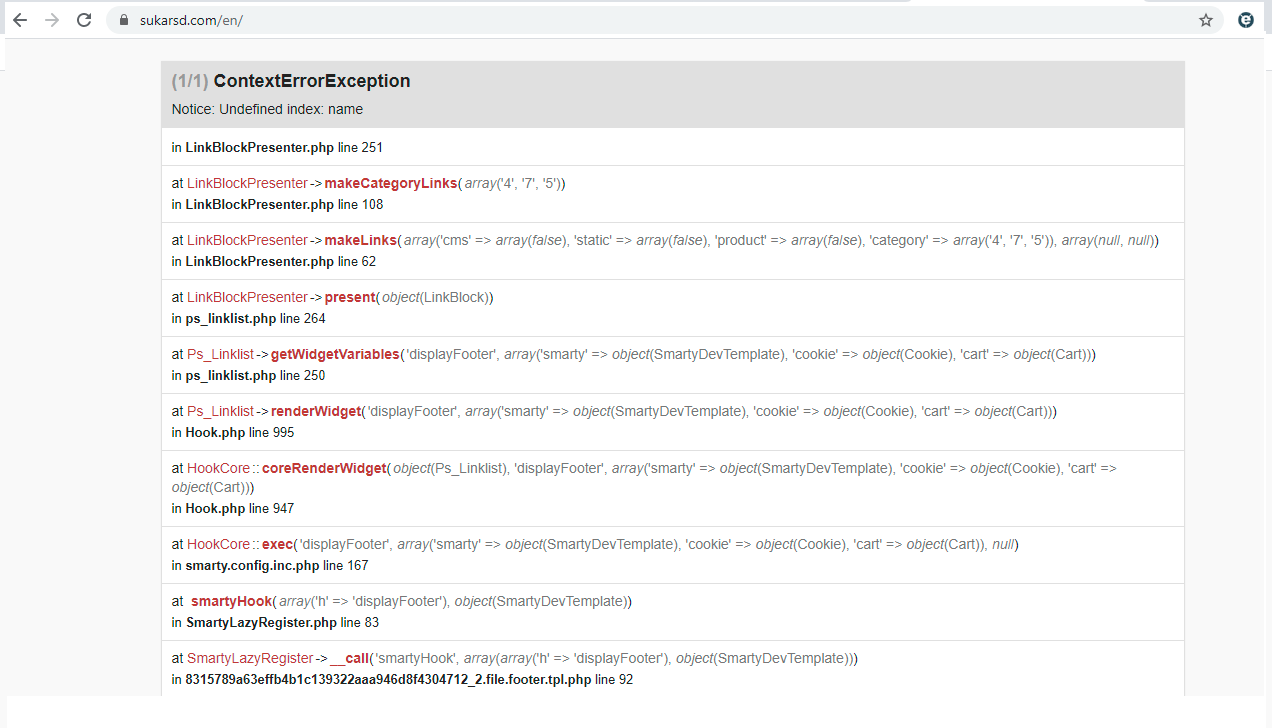1272x728 pixels.
Task: Click getWidgetVariables in the stack trace
Action: (x=335, y=354)
